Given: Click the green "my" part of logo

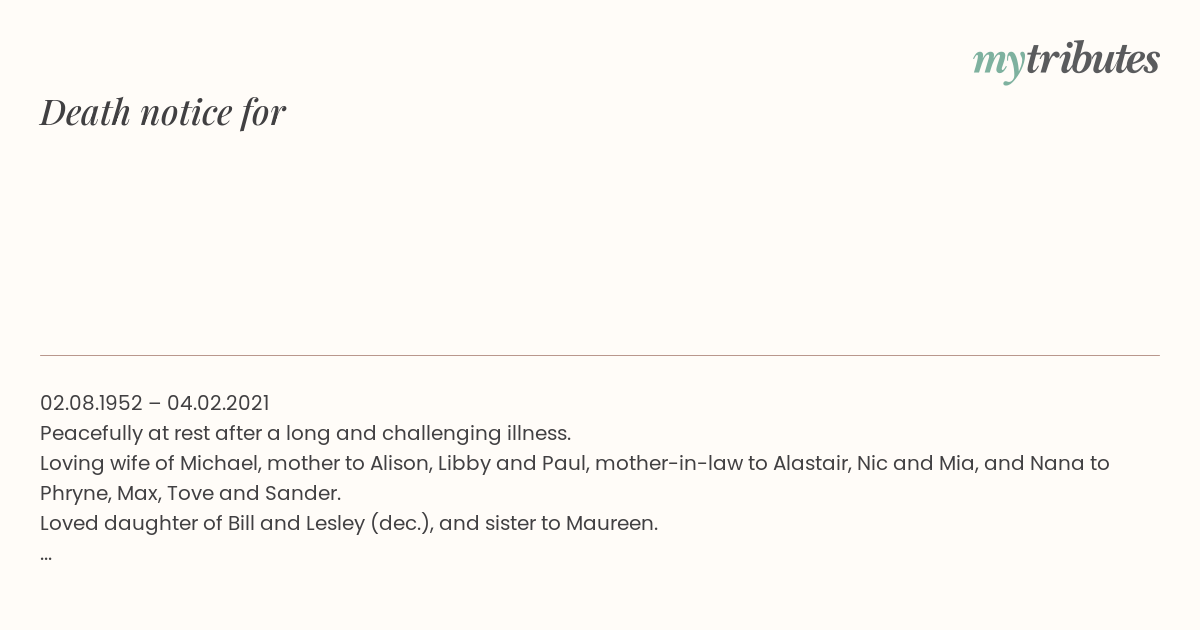Looking at the screenshot, I should [999, 63].
